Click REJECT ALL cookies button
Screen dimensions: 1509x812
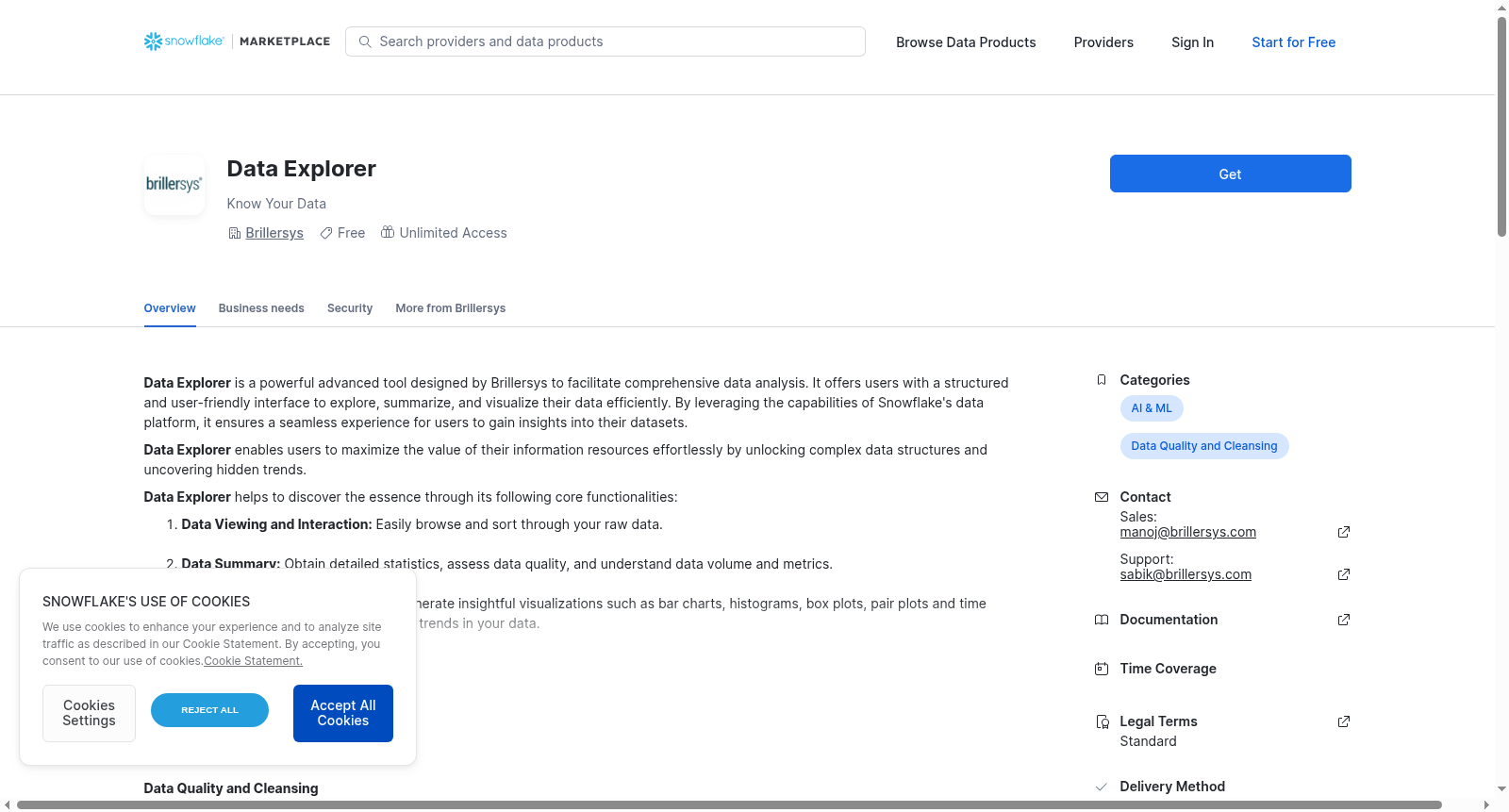coord(209,710)
